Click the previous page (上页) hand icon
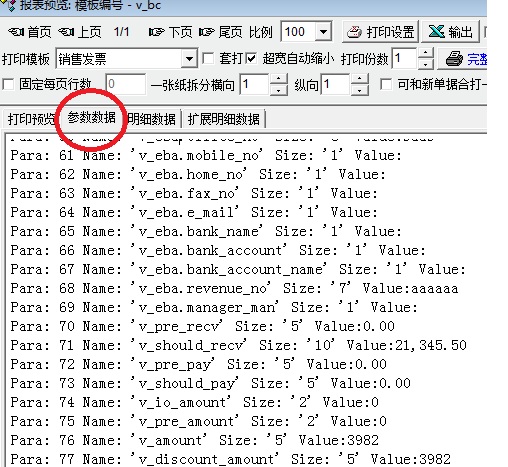This screenshot has height=467, width=508. (66, 32)
